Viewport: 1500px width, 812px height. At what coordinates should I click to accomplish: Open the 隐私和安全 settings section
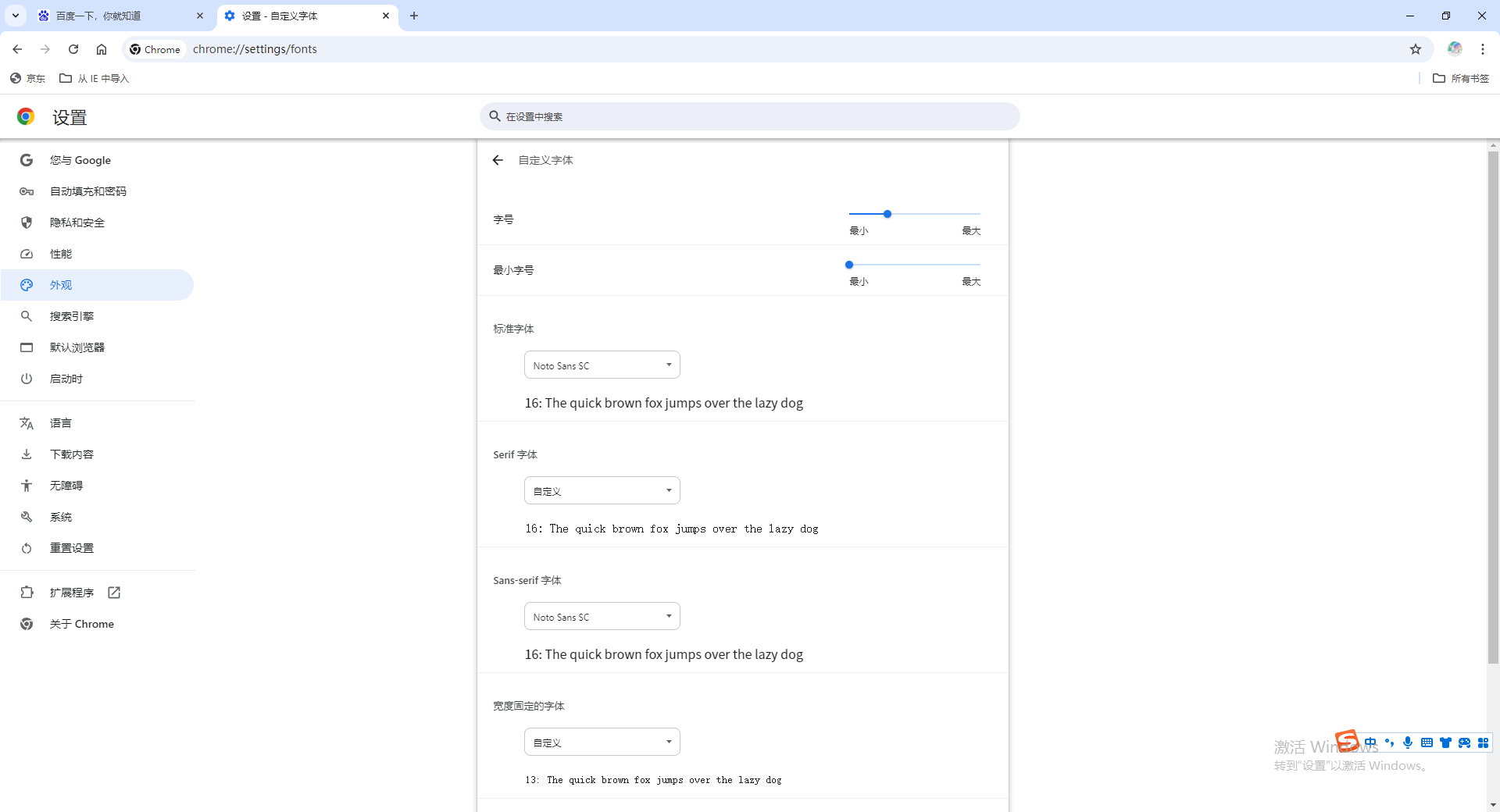coord(97,223)
